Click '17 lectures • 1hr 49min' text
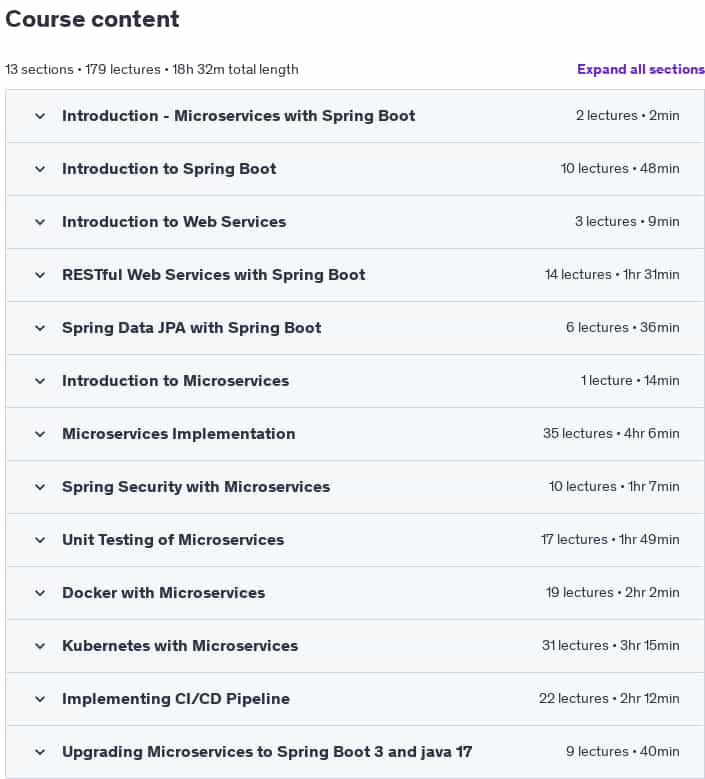This screenshot has height=779, width=705. [x=610, y=539]
